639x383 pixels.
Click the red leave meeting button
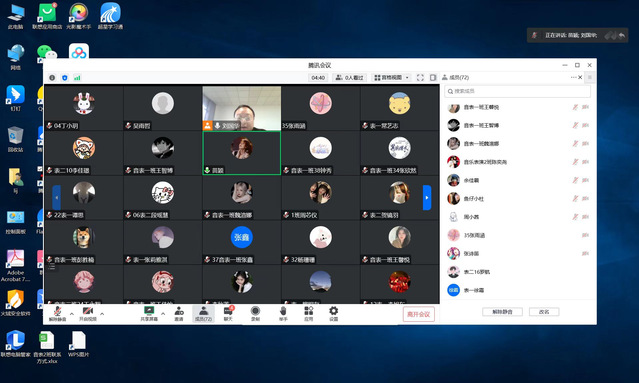pyautogui.click(x=419, y=314)
